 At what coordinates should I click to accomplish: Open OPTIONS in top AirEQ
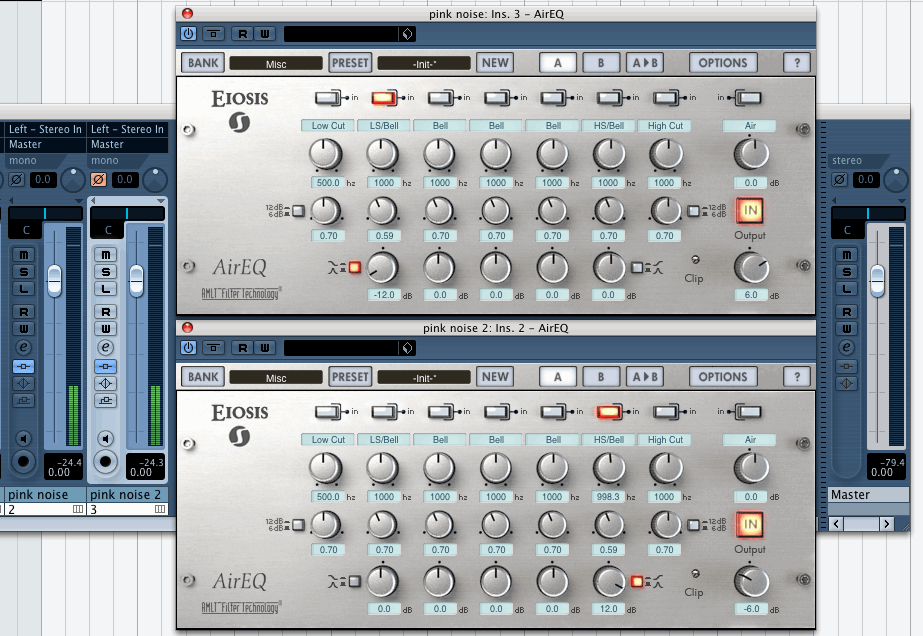coord(723,63)
